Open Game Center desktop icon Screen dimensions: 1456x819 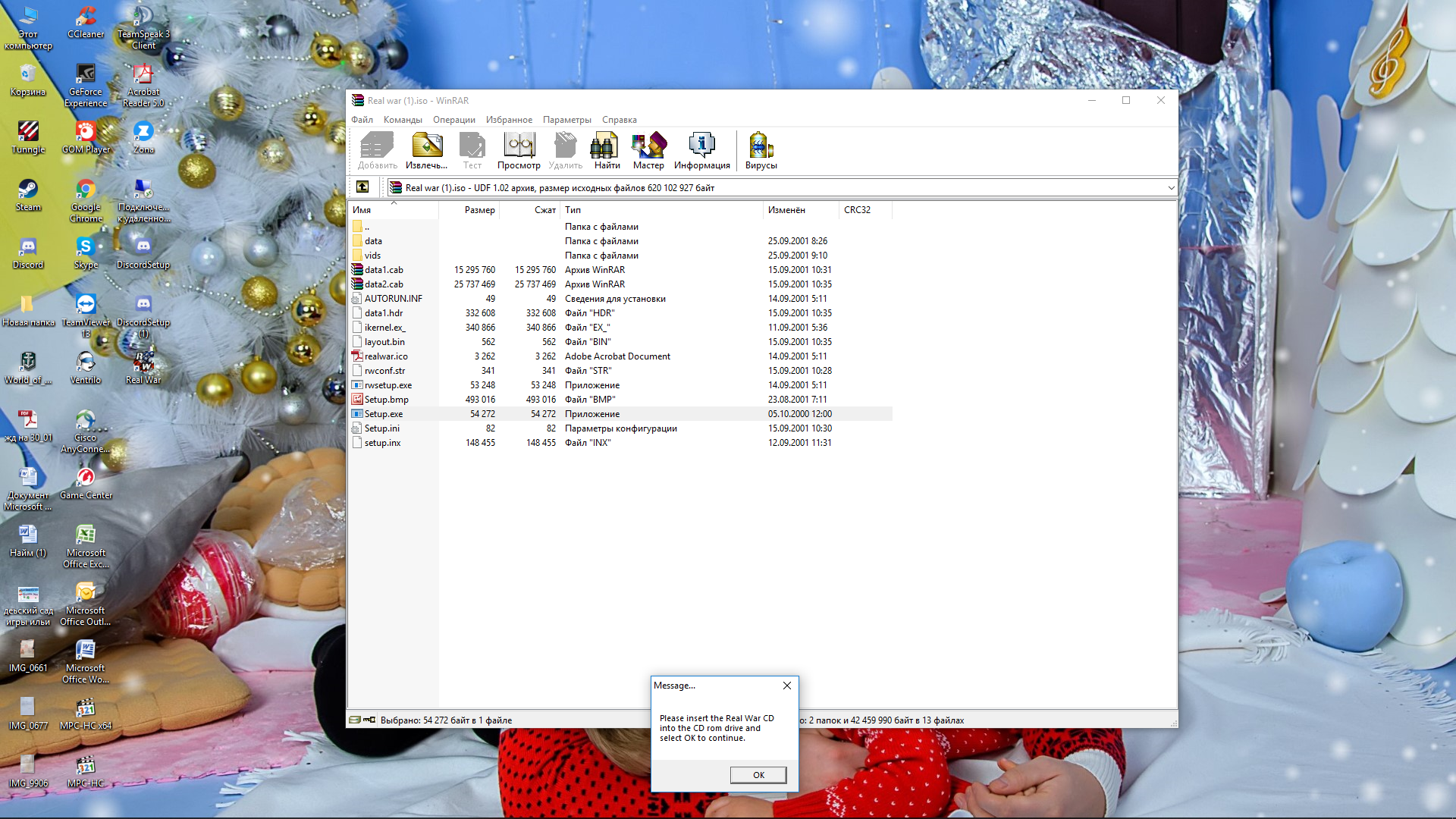(x=86, y=483)
